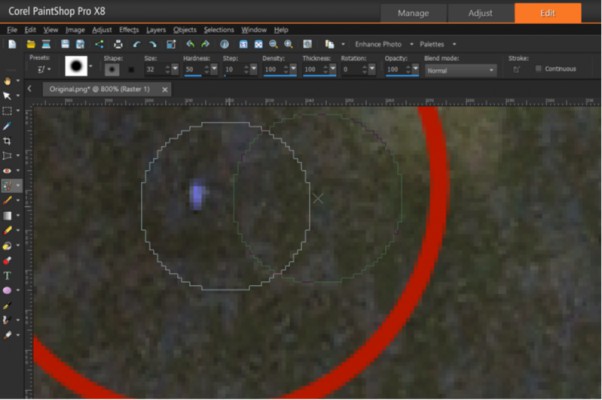Choose the round brush shape

(112, 70)
